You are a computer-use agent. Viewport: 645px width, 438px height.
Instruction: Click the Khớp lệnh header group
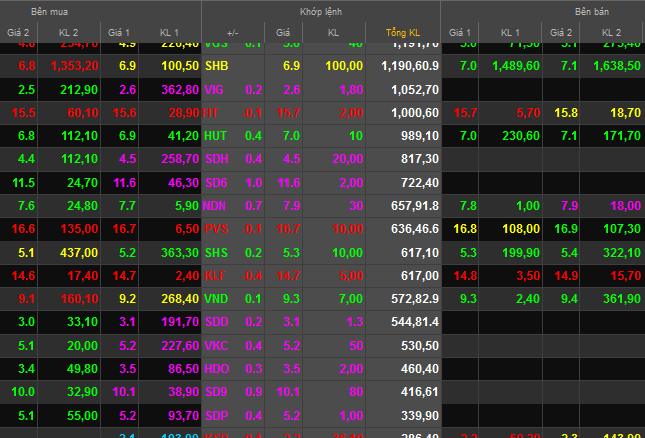tap(321, 12)
